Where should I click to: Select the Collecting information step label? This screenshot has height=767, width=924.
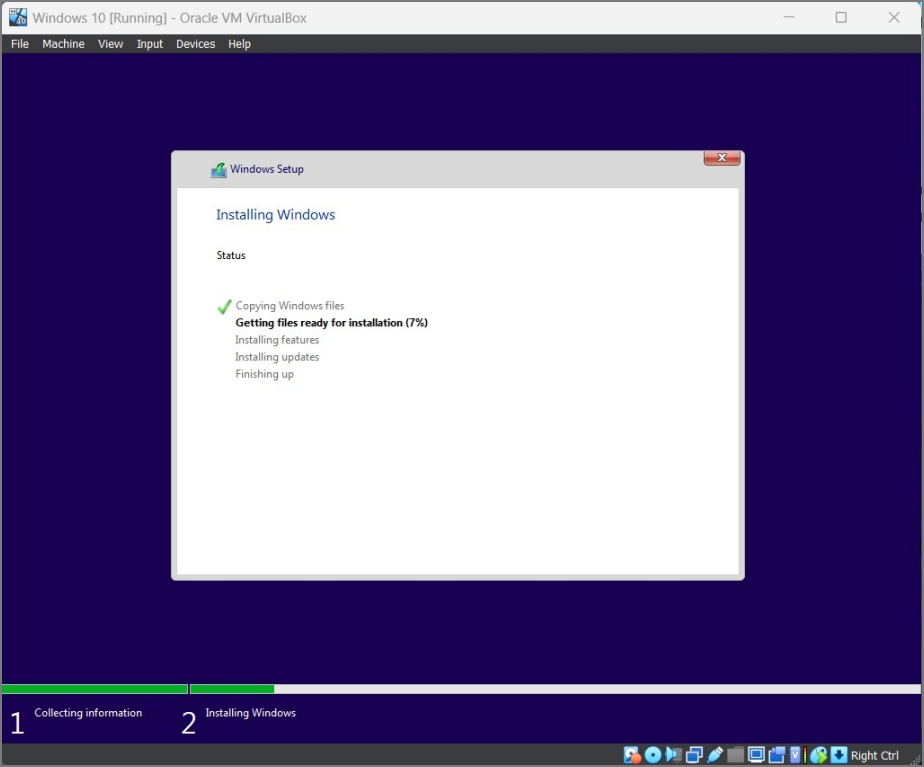coord(88,713)
